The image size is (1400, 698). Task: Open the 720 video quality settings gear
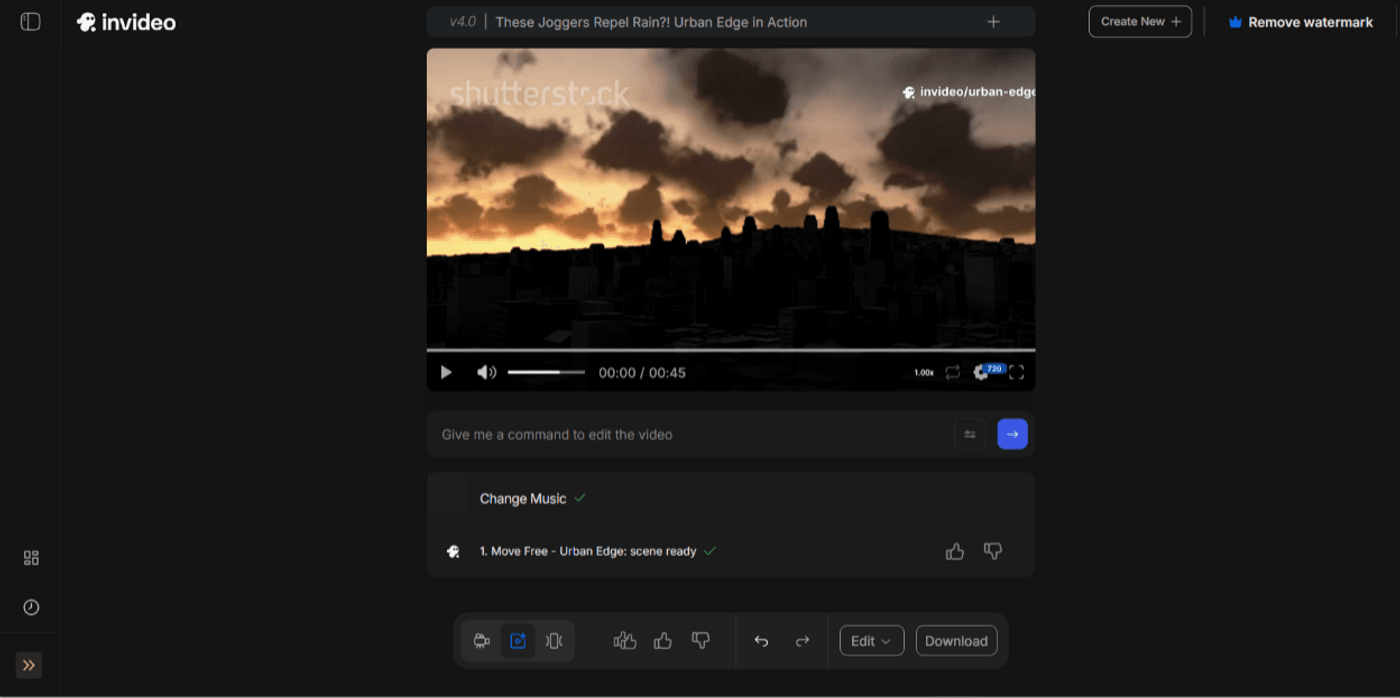(983, 372)
